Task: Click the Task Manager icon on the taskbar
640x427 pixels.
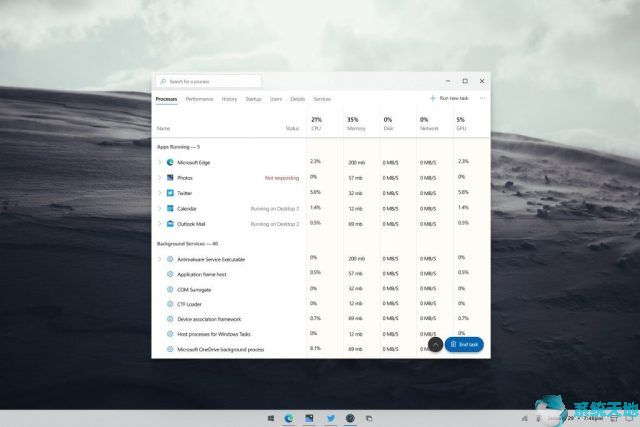Action: [350, 418]
